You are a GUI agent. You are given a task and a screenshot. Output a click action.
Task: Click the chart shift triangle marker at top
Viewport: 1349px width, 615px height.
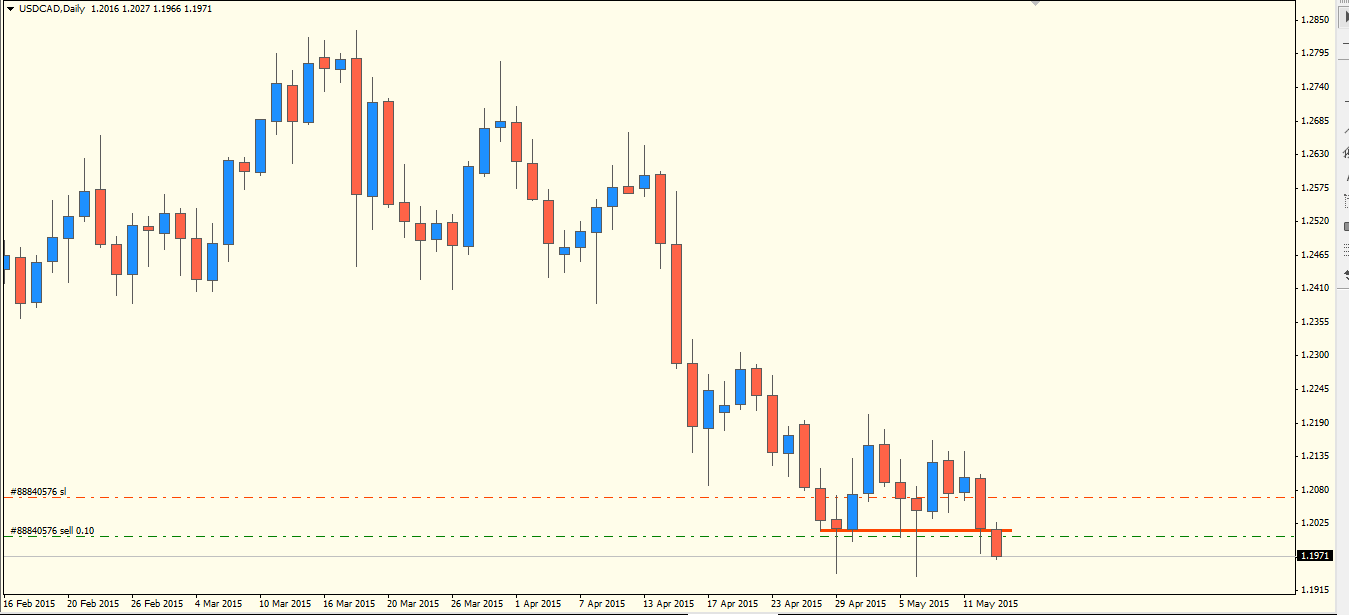pos(1036,4)
